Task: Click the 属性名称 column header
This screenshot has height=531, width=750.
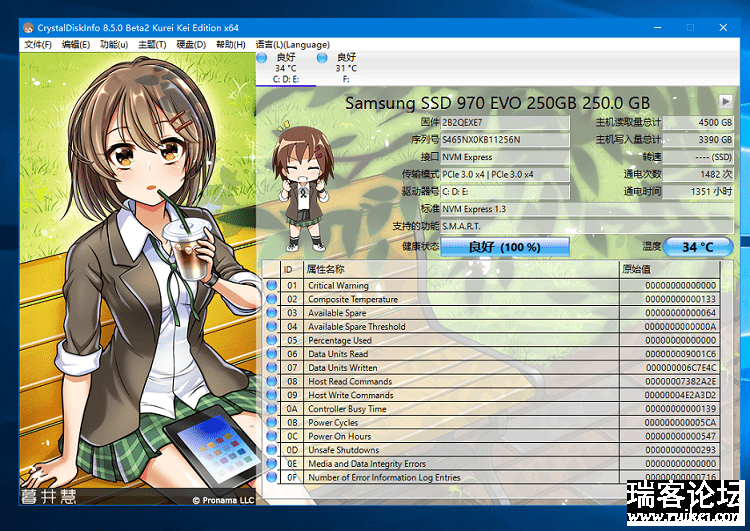Action: (461, 269)
